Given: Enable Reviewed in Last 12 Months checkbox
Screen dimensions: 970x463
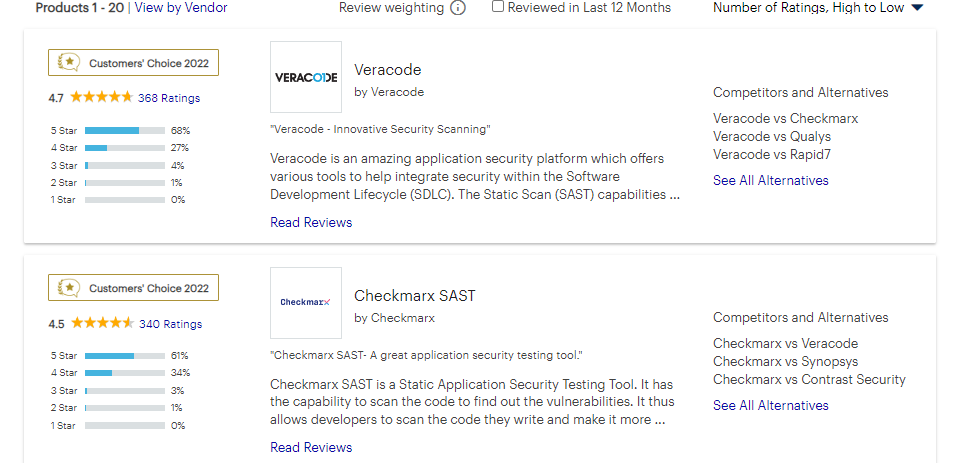Looking at the screenshot, I should coord(498,7).
